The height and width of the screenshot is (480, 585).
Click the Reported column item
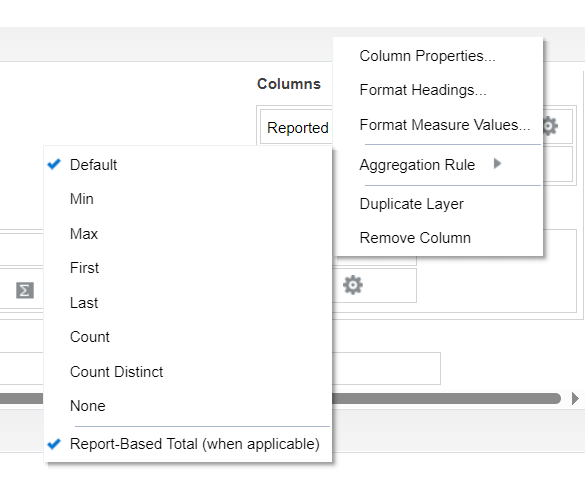click(x=297, y=128)
